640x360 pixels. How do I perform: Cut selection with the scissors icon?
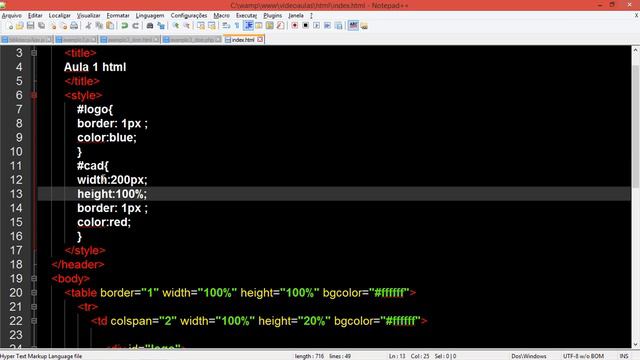click(x=88, y=26)
